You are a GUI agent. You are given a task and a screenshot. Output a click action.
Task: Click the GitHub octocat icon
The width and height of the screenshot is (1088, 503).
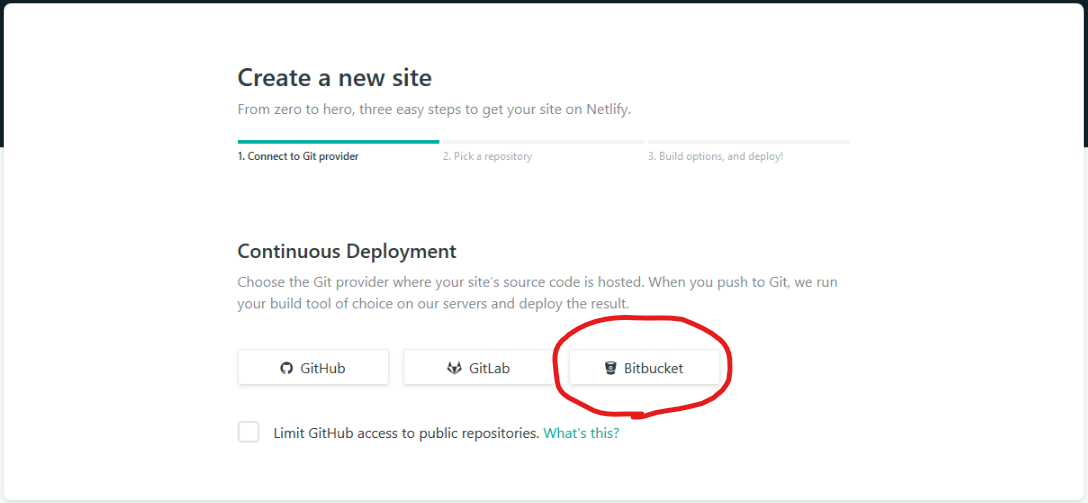click(x=287, y=368)
